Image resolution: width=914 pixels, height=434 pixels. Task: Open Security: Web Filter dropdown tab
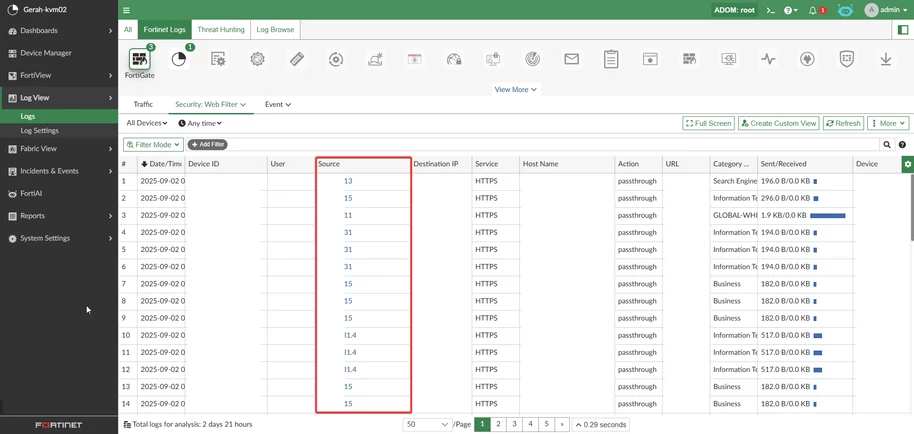click(211, 104)
